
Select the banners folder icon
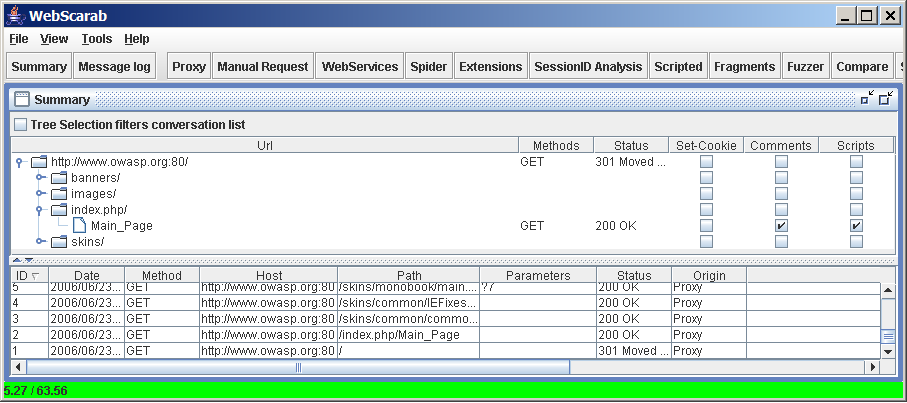tap(59, 178)
